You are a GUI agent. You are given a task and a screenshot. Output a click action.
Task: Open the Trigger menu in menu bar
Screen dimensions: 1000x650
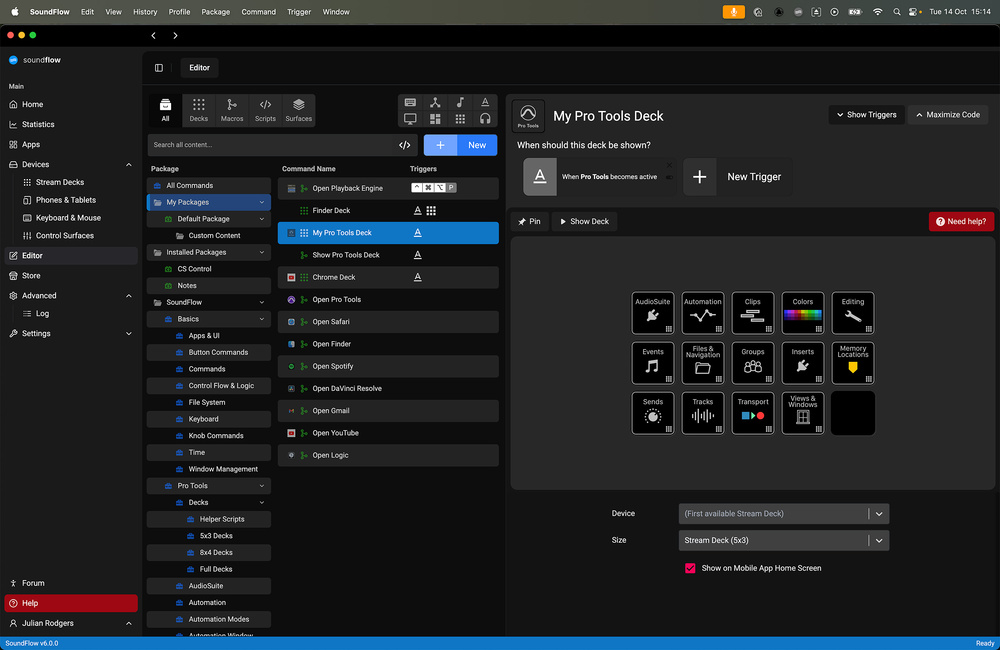pyautogui.click(x=299, y=12)
